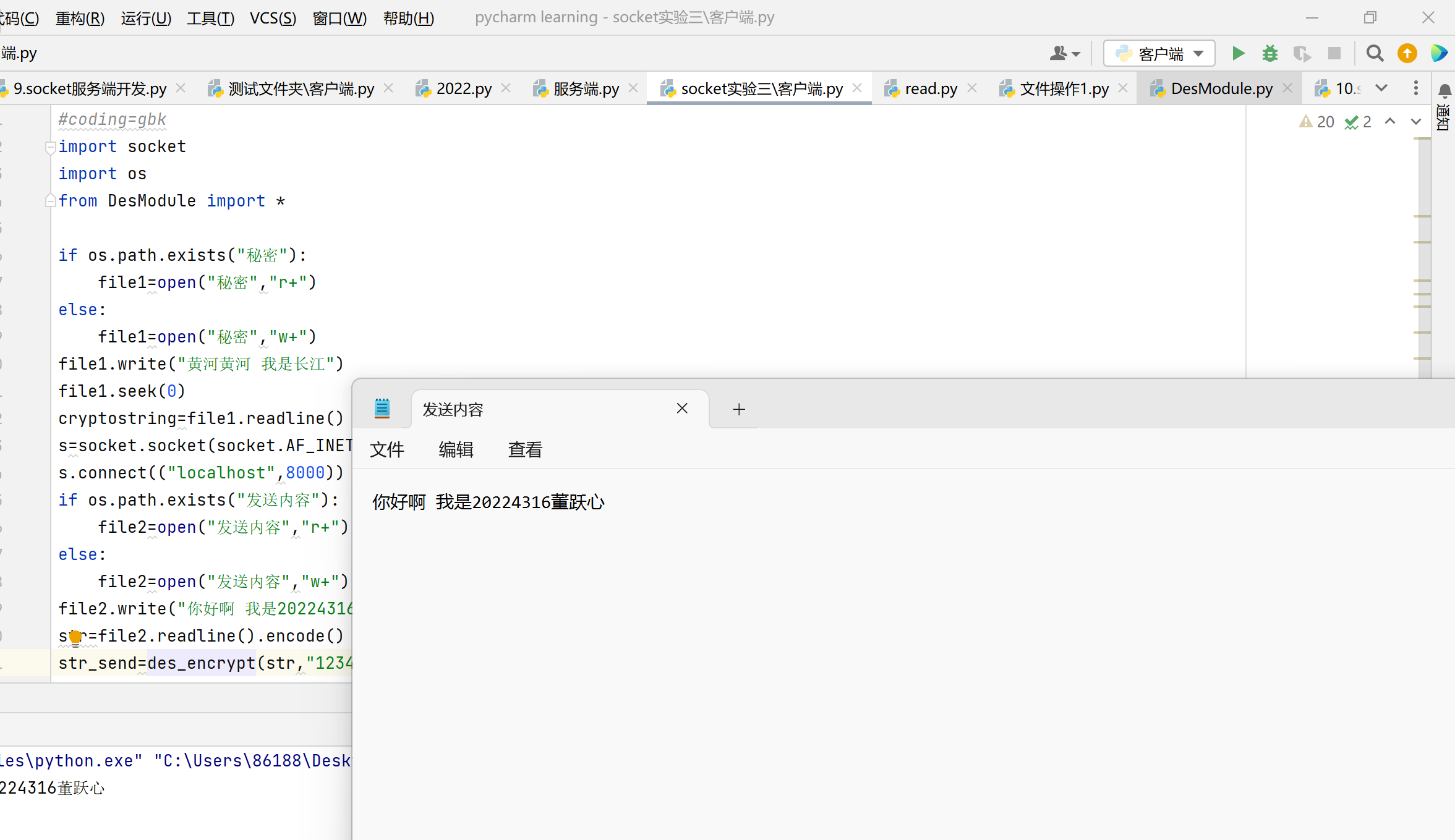
Task: Add a new tab in Notepad with plus button
Action: pyautogui.click(x=738, y=409)
